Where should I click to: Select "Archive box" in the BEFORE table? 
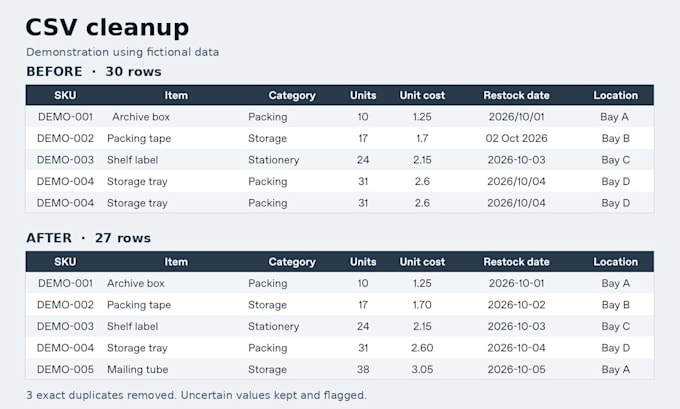coord(141,117)
